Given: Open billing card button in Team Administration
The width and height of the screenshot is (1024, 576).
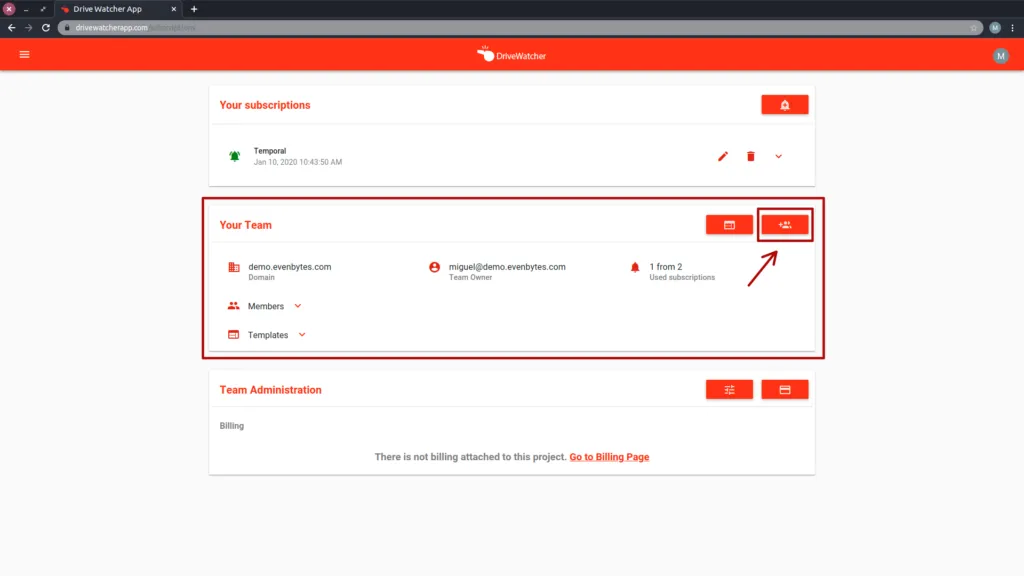Looking at the screenshot, I should pyautogui.click(x=784, y=390).
